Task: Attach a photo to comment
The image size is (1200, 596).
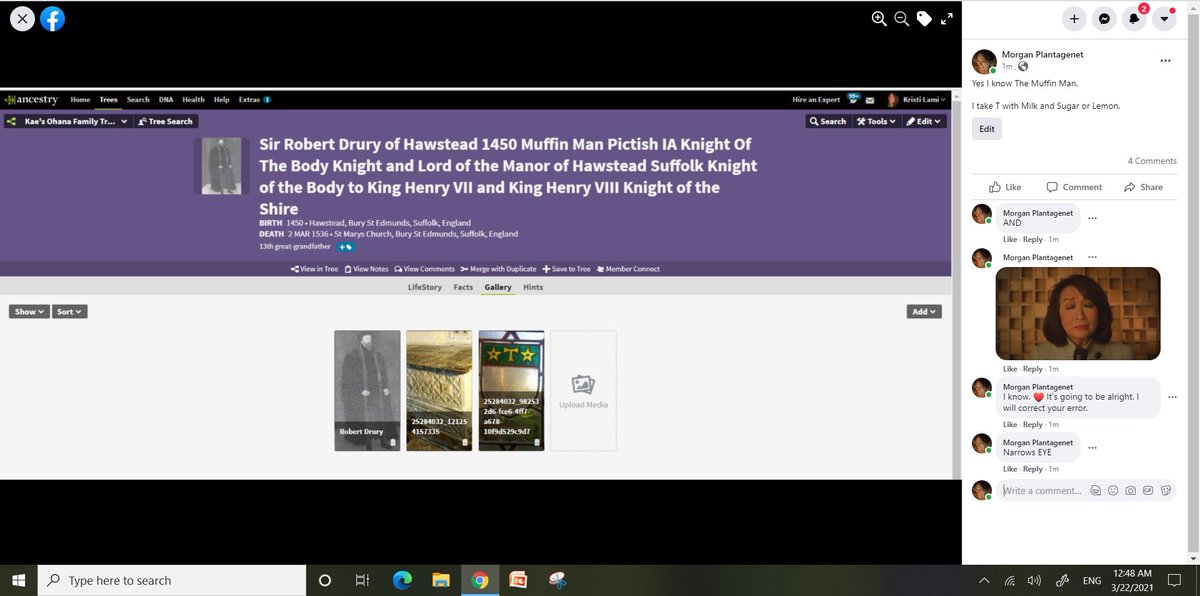Action: pos(1130,491)
